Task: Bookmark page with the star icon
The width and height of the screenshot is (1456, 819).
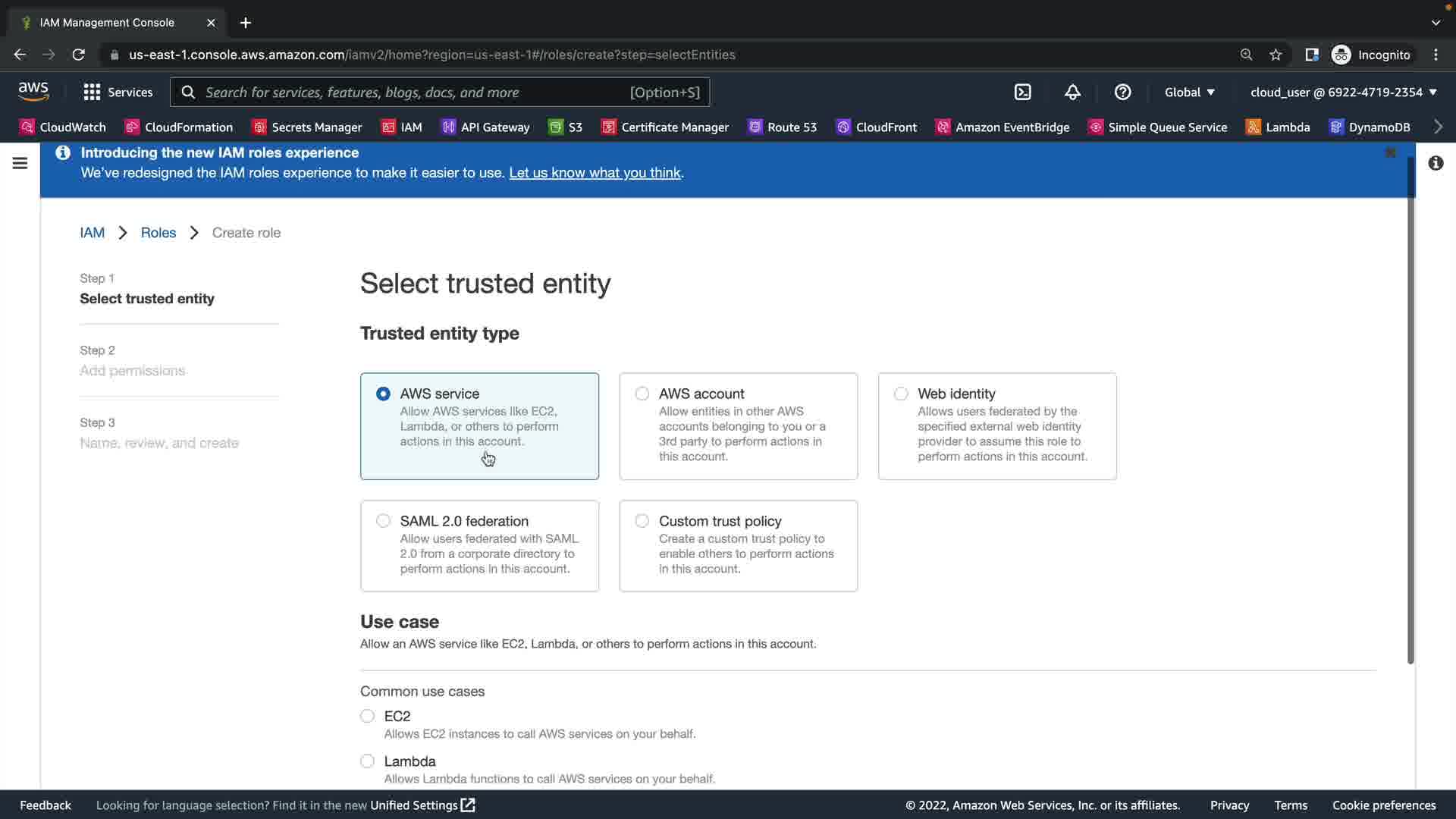Action: click(1276, 55)
